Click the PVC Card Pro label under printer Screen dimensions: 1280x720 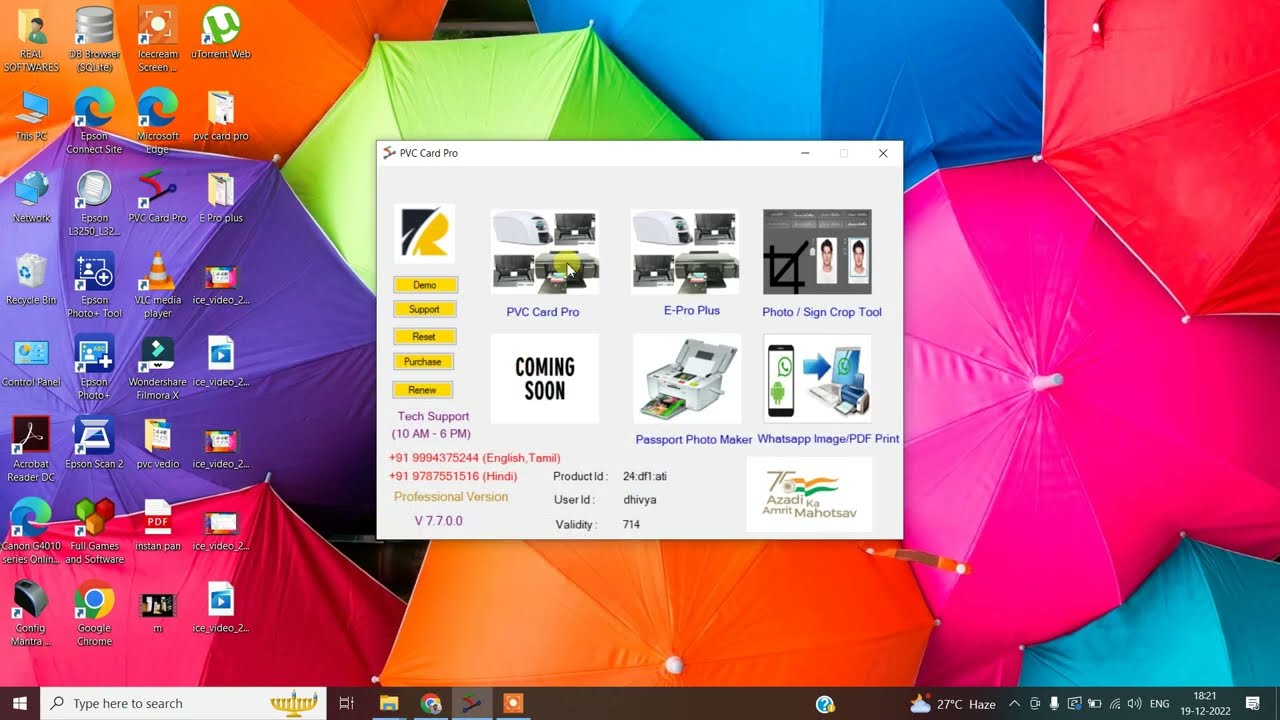point(543,312)
